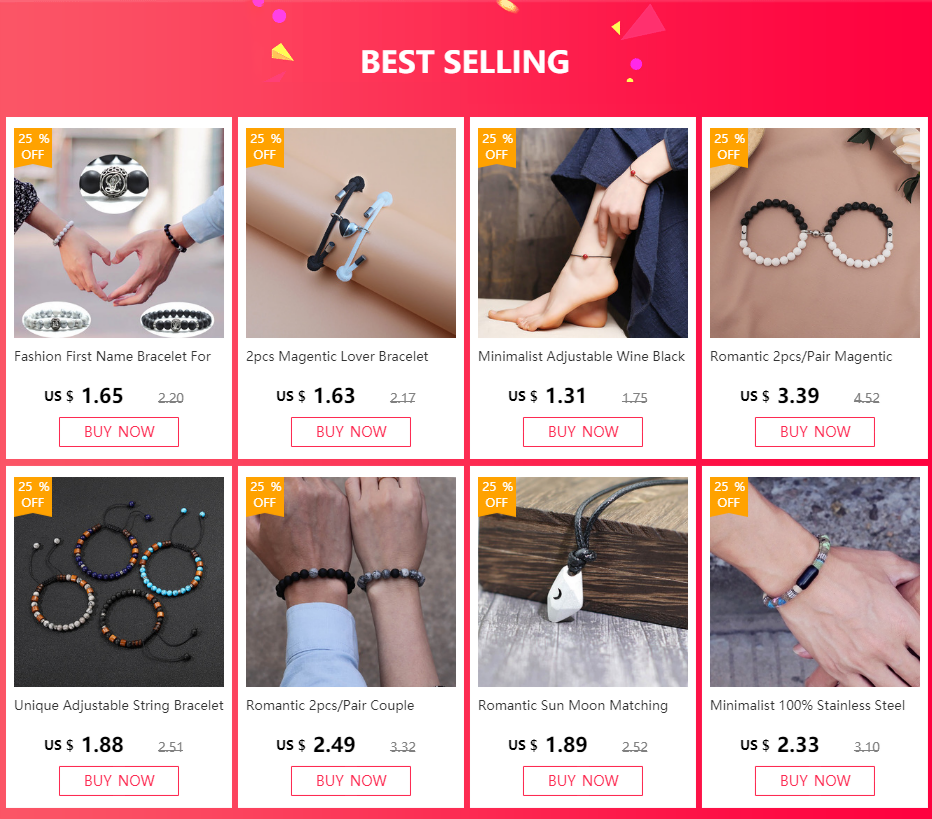This screenshot has height=819, width=932.
Task: Click the 25% OFF badge on Fashion First Name Bracelet
Action: point(33,147)
